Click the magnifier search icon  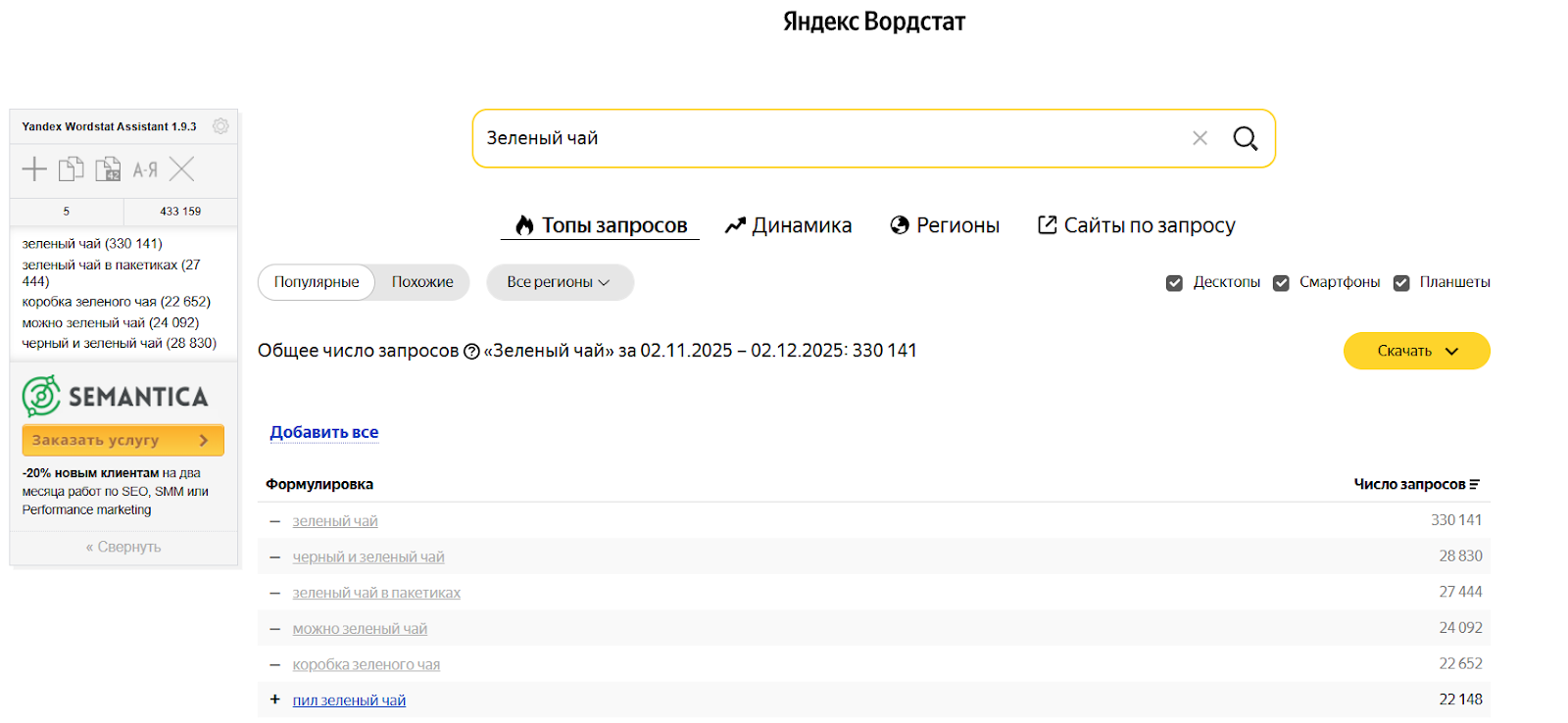pyautogui.click(x=1245, y=138)
